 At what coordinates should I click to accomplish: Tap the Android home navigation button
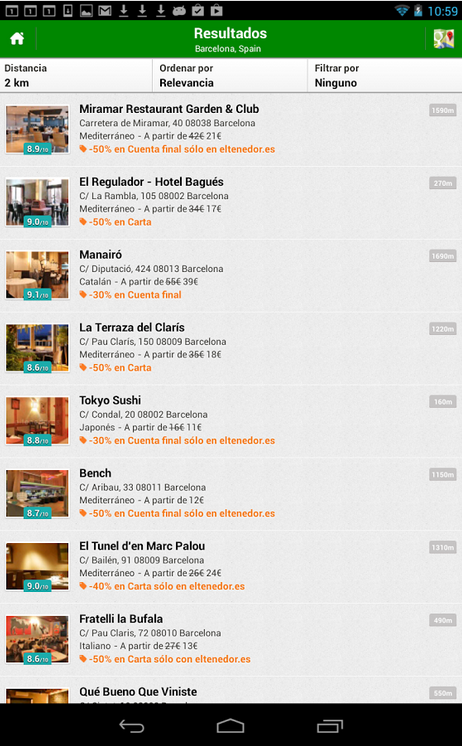[230, 726]
